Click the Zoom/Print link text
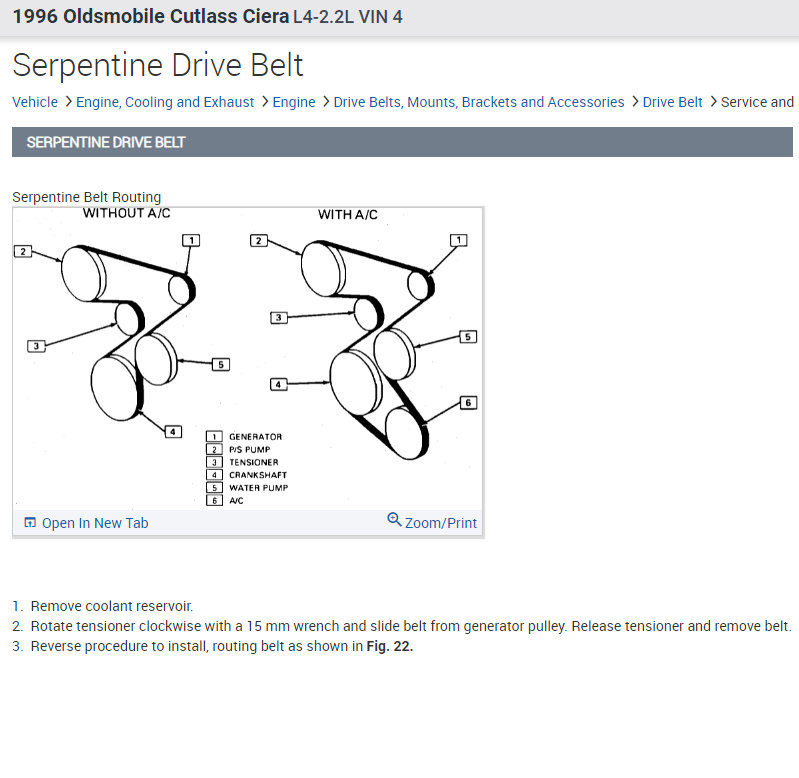Viewport: 799px width, 778px height. pyautogui.click(x=441, y=523)
